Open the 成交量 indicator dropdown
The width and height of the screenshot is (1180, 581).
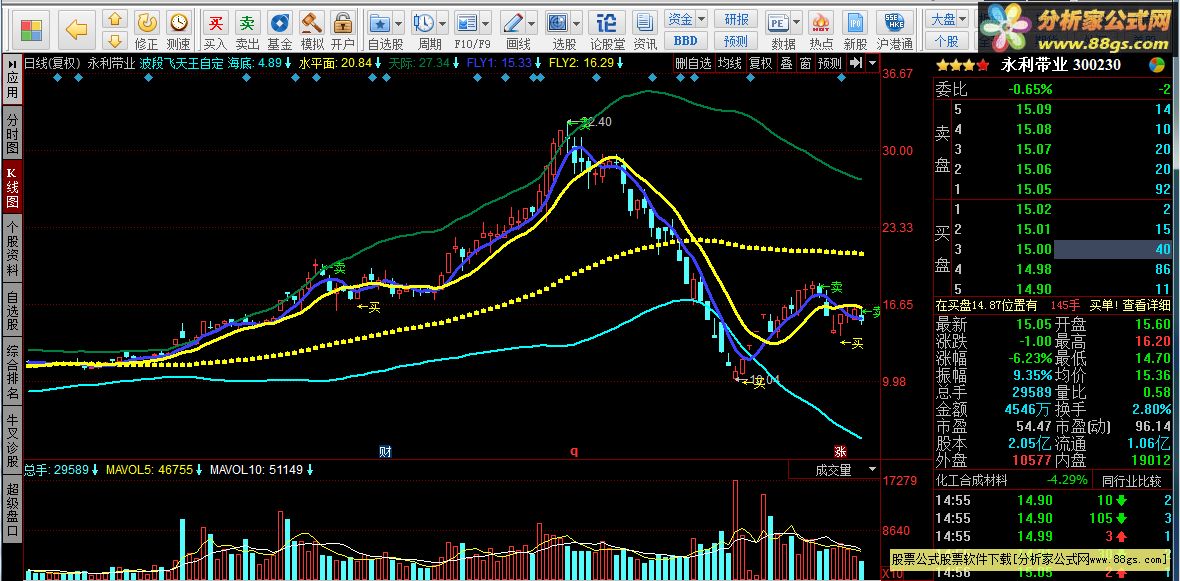(x=873, y=470)
